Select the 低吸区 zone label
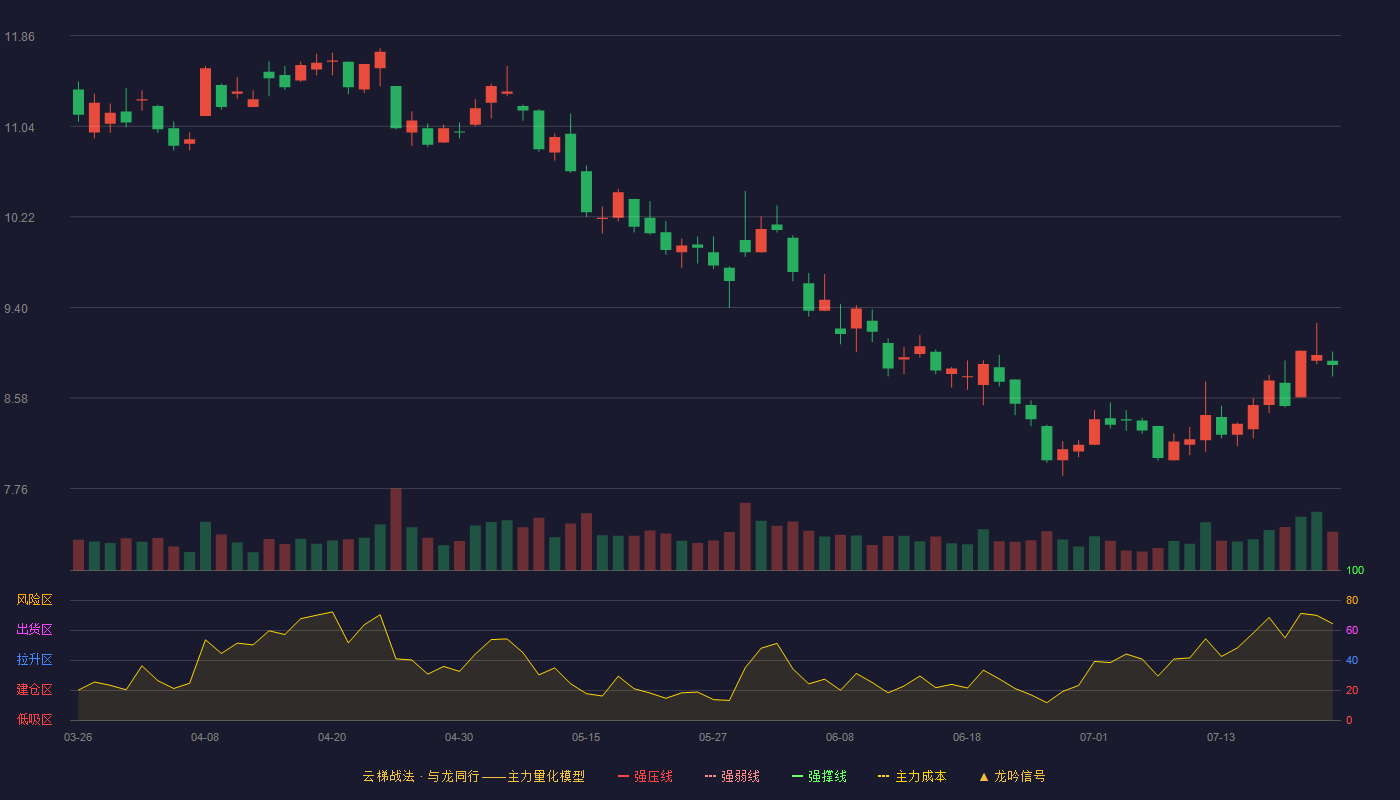 [34, 719]
